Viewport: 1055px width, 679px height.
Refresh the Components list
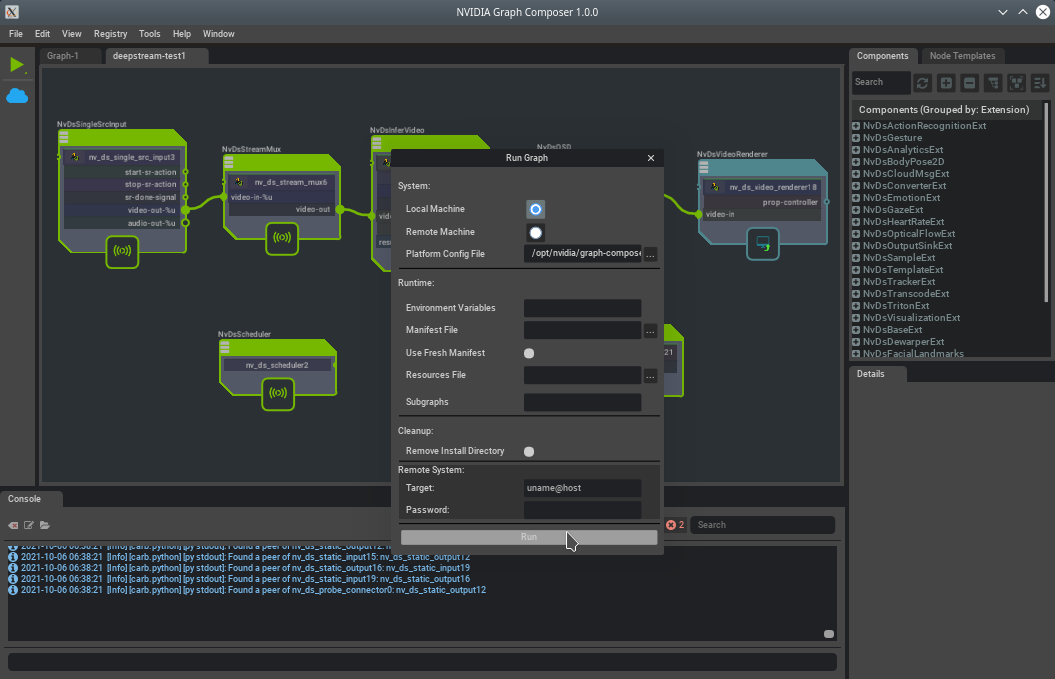[922, 82]
